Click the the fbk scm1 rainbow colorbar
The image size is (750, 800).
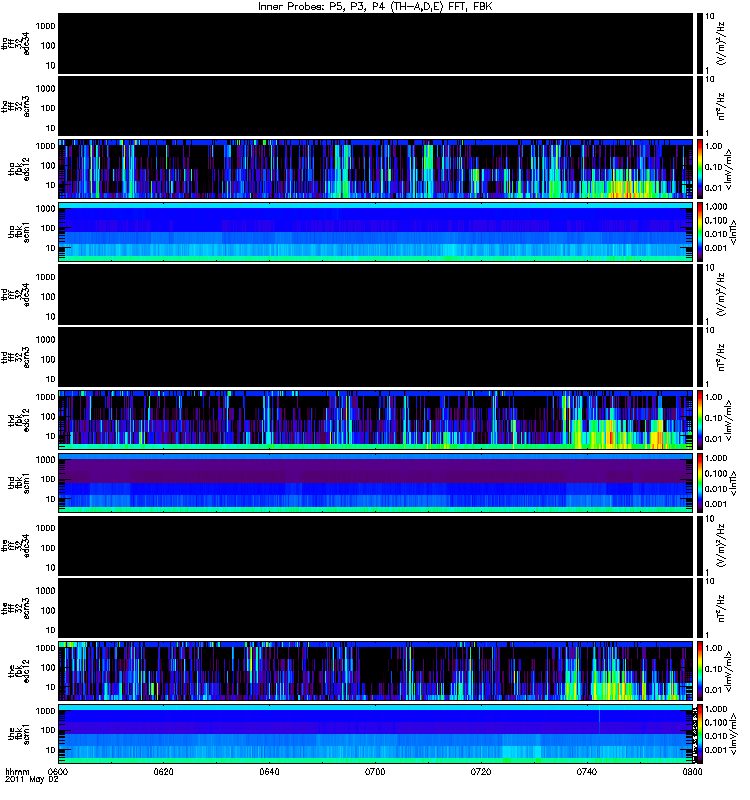(x=699, y=734)
